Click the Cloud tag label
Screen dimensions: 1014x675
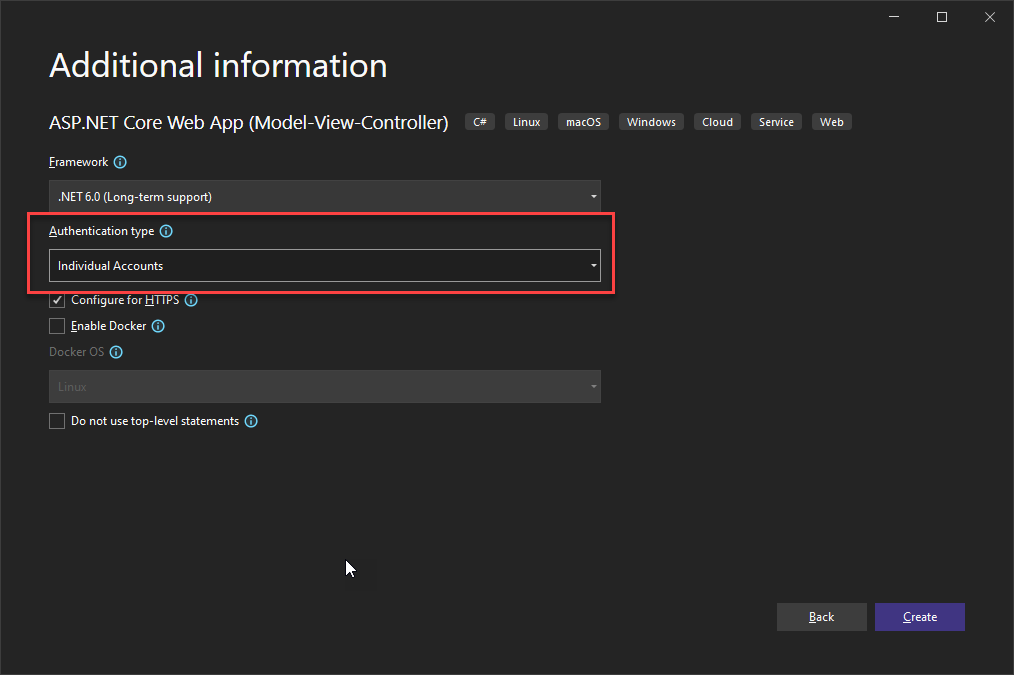717,122
